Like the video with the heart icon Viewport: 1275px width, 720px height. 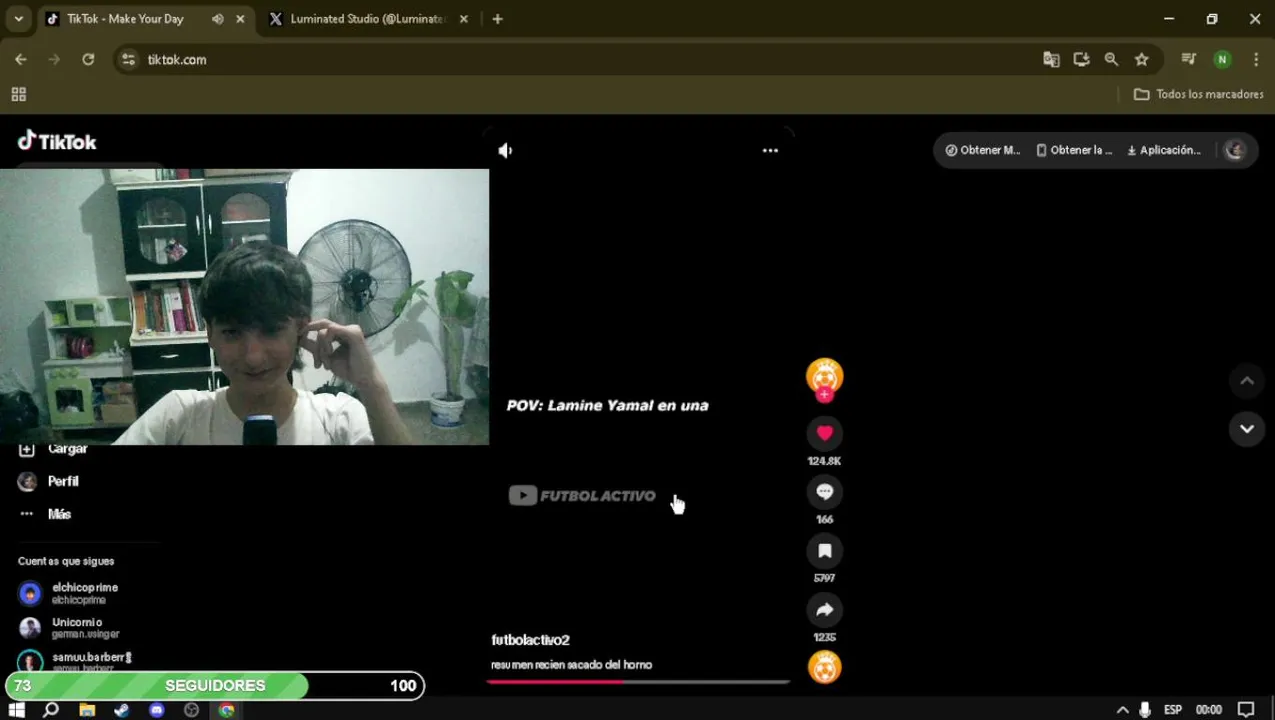(824, 433)
